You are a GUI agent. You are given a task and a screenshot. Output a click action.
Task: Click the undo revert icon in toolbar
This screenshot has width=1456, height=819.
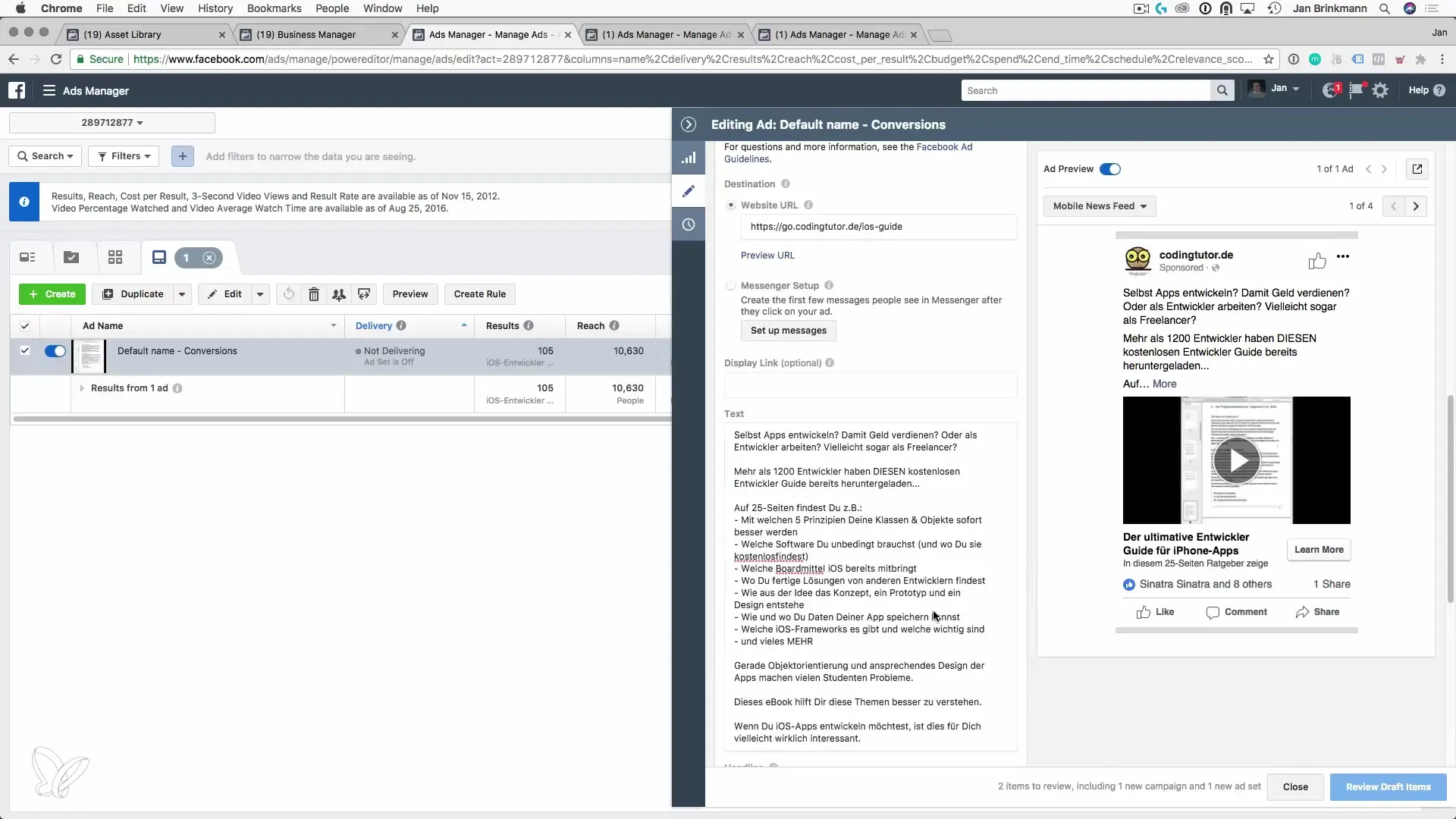click(289, 294)
